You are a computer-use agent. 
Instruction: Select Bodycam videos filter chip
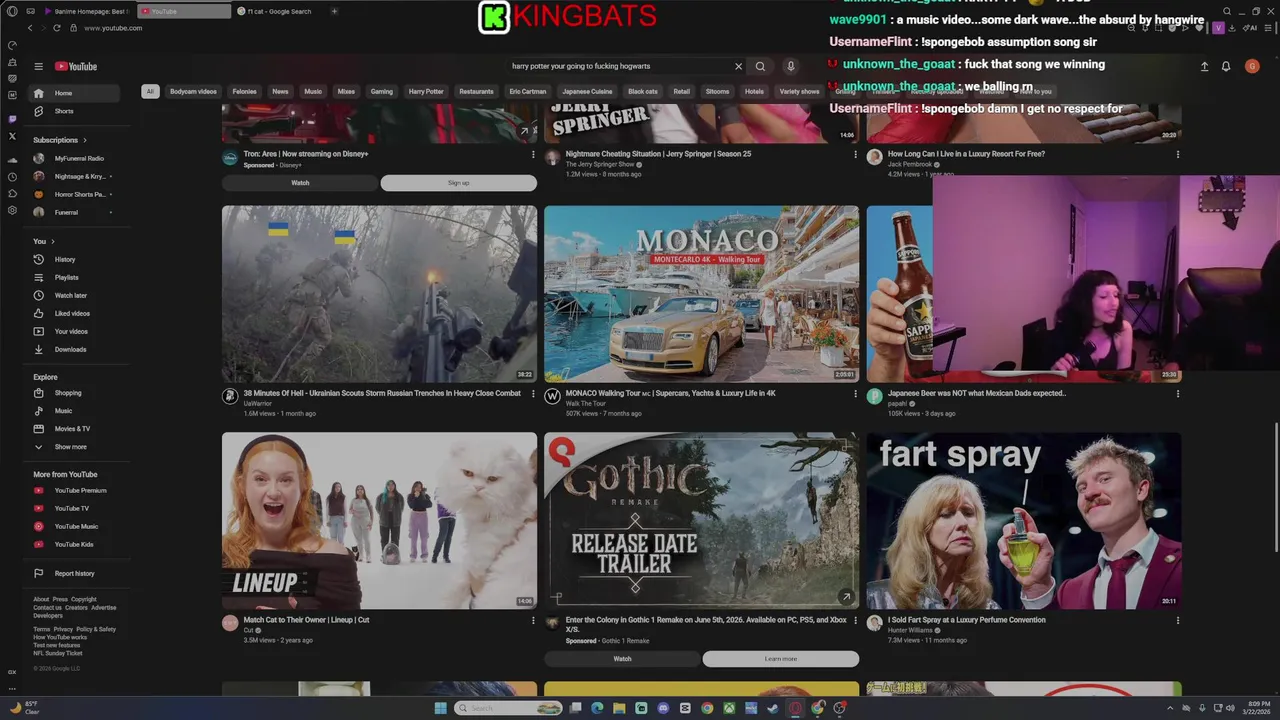click(193, 91)
